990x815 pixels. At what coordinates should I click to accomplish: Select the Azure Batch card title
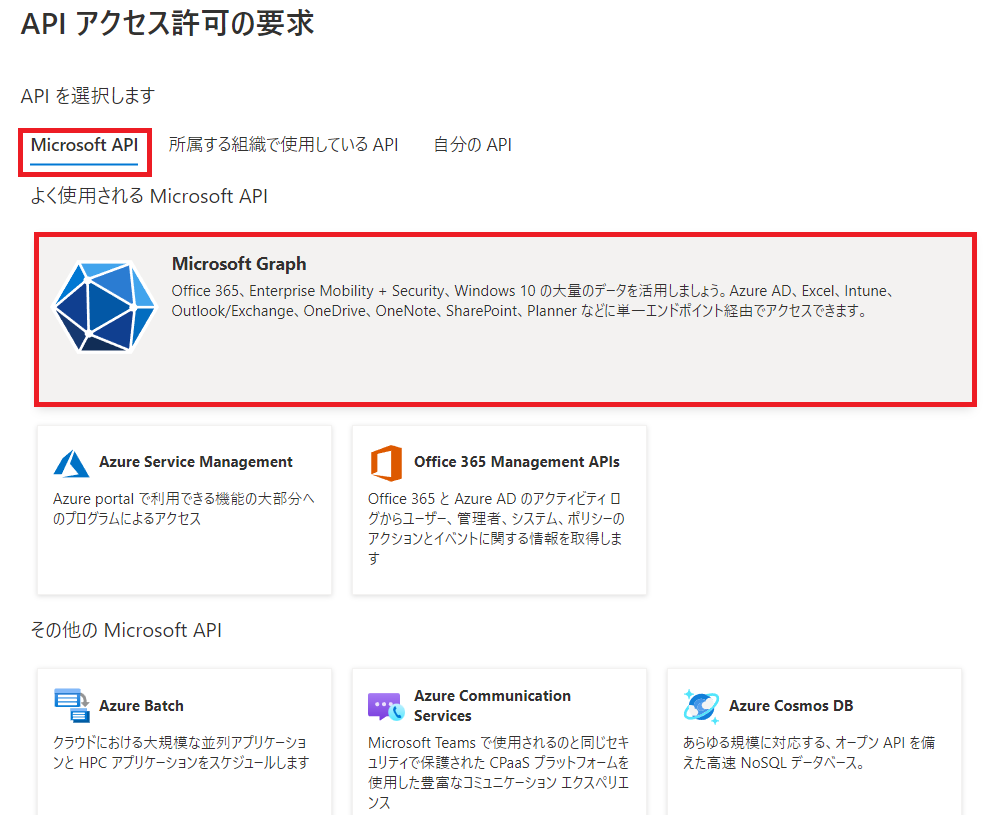(141, 706)
